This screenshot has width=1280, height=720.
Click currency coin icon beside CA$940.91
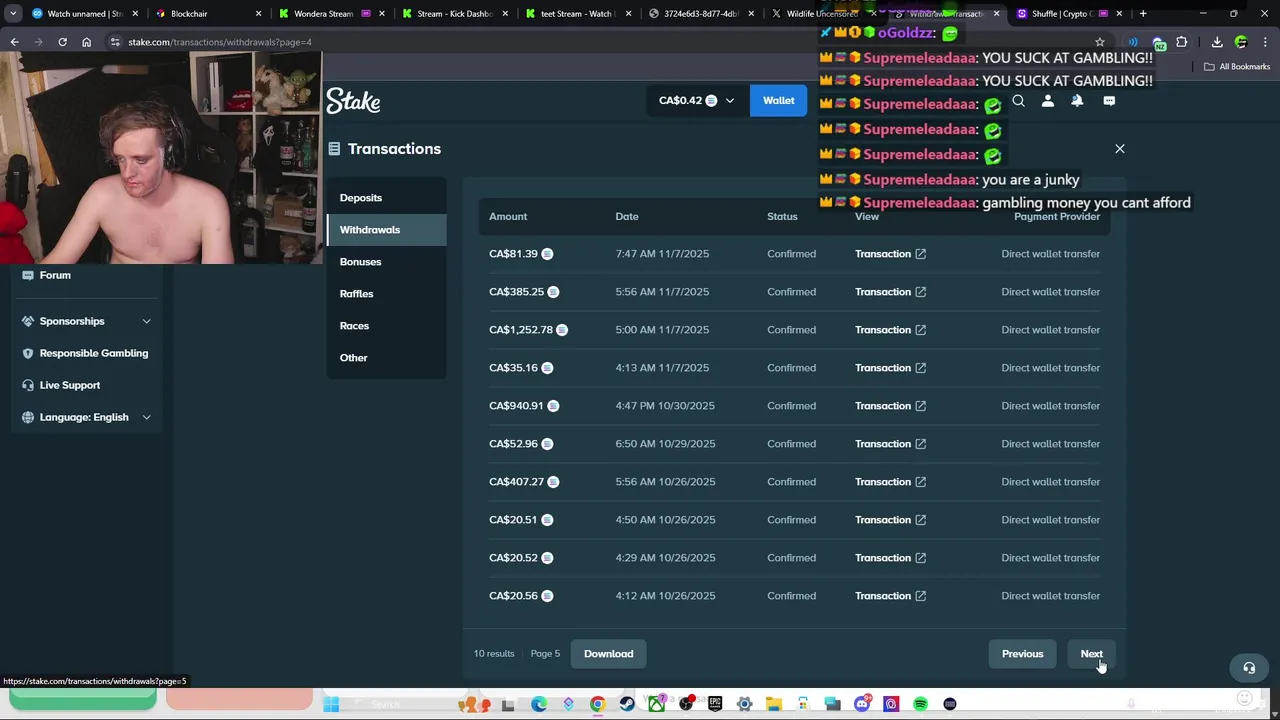(x=553, y=406)
